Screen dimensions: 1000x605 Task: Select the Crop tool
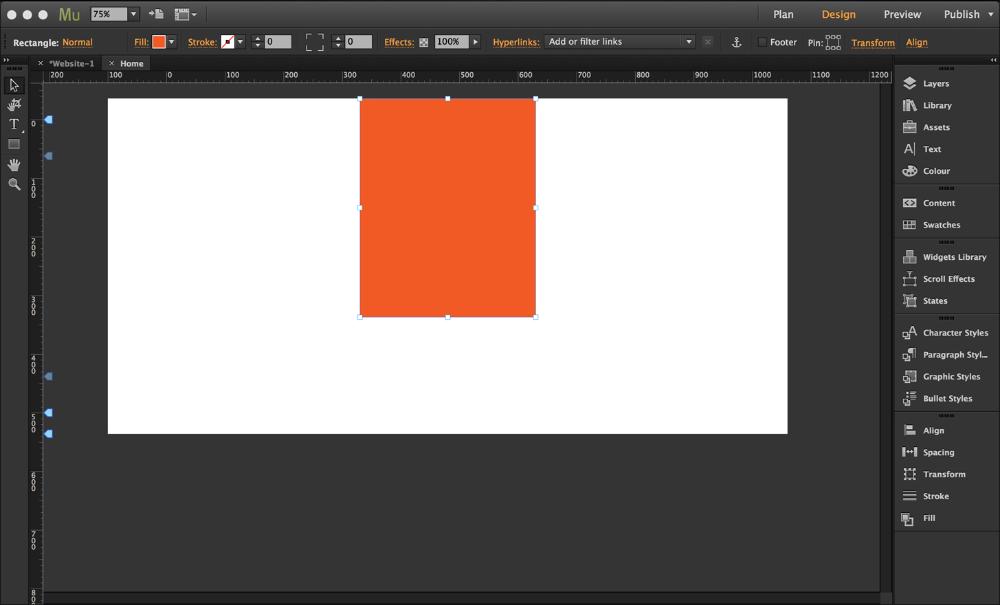pyautogui.click(x=14, y=104)
